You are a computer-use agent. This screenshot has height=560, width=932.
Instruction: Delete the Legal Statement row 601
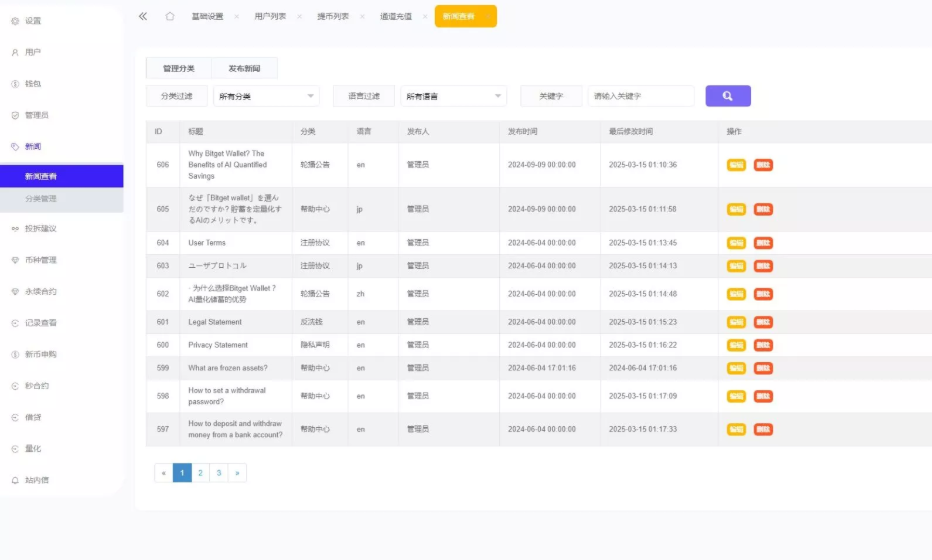(763, 322)
